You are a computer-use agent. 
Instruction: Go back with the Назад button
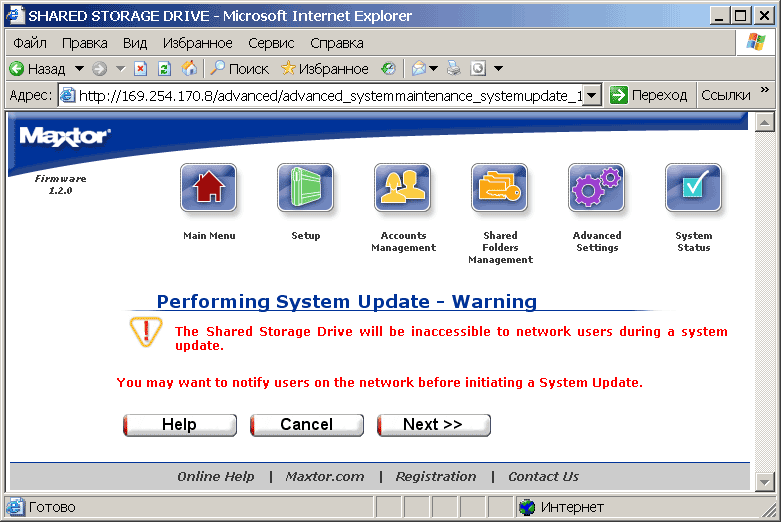(x=38, y=69)
